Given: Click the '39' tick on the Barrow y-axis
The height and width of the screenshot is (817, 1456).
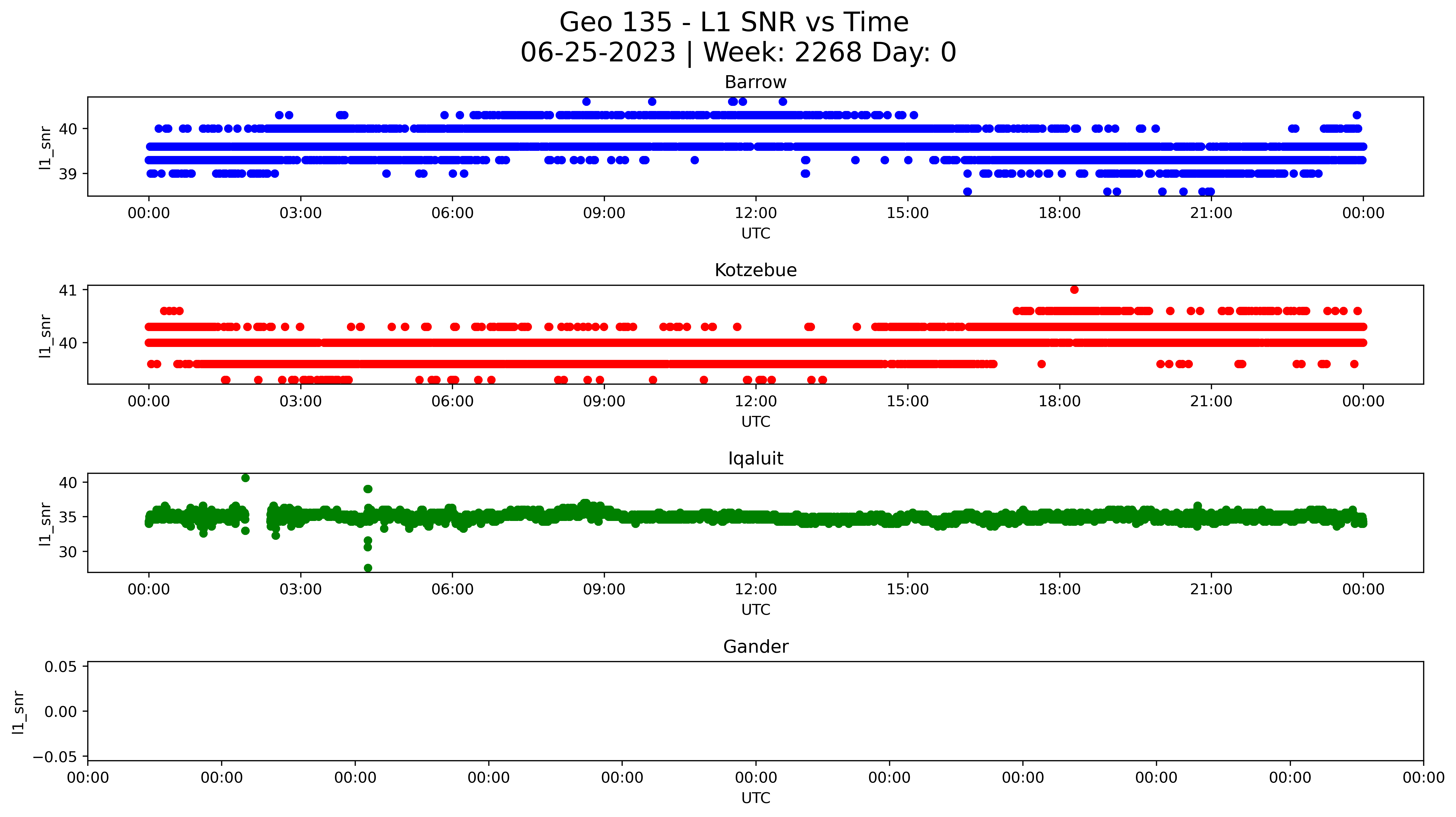Looking at the screenshot, I should (68, 174).
